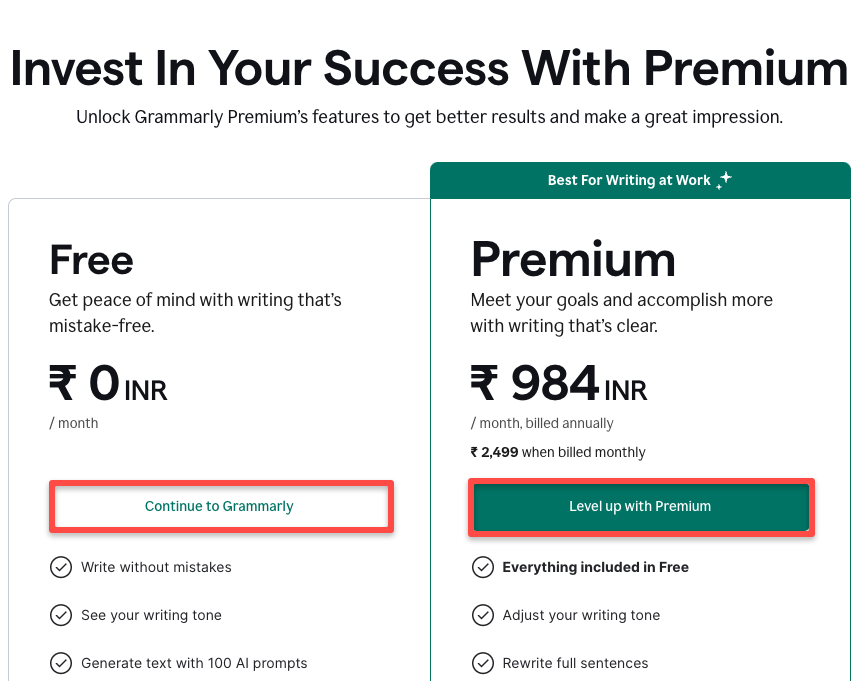The height and width of the screenshot is (681, 859).
Task: Click the "/ month, billed annually" label
Action: (x=544, y=423)
